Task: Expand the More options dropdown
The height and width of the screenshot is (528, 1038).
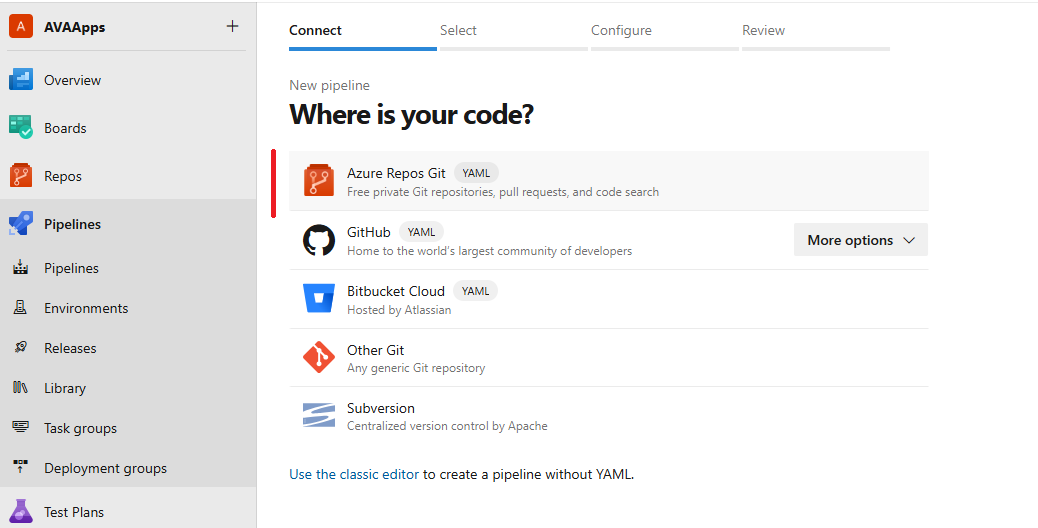Action: point(861,240)
